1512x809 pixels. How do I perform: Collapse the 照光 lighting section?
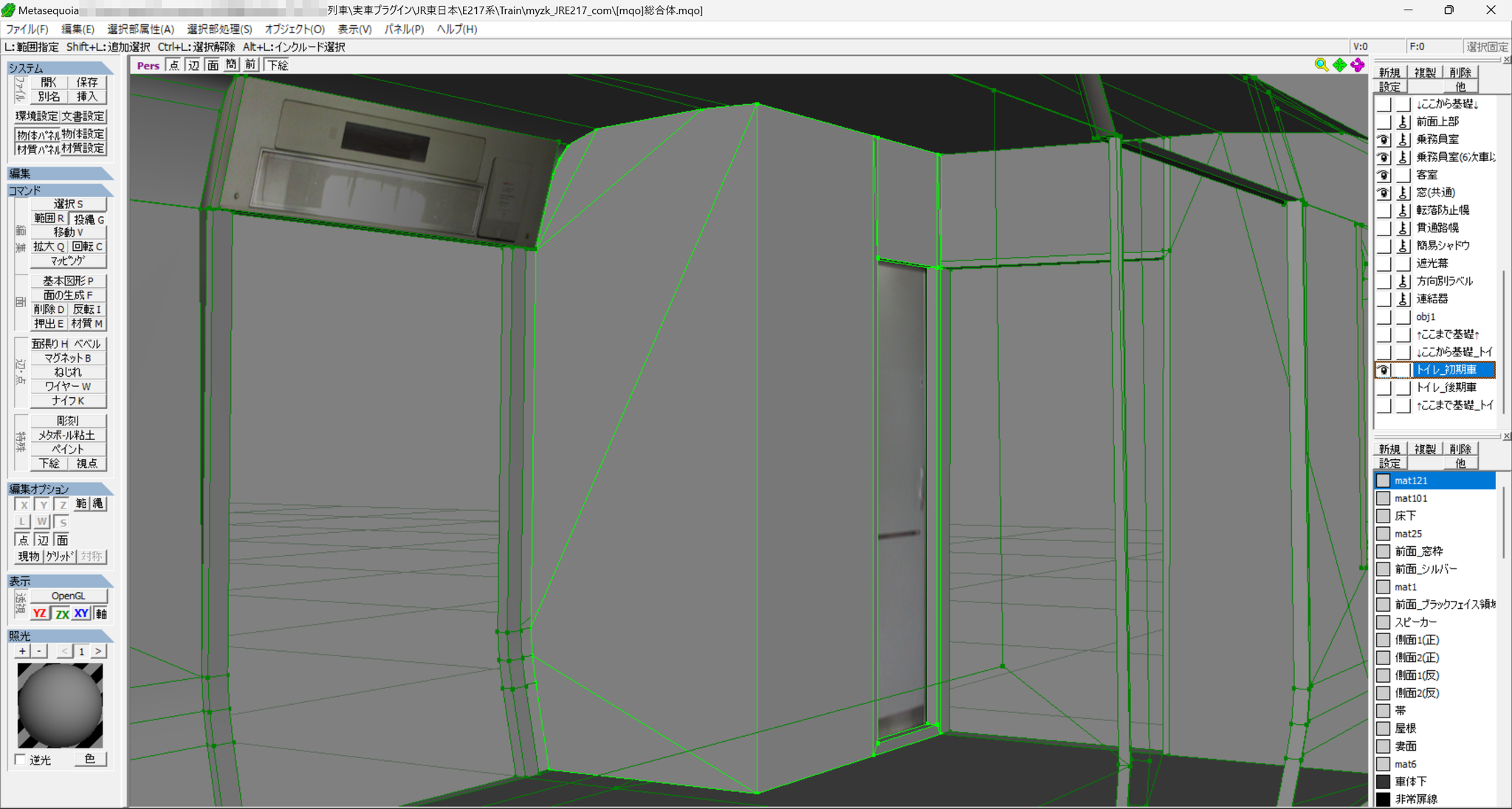point(60,636)
